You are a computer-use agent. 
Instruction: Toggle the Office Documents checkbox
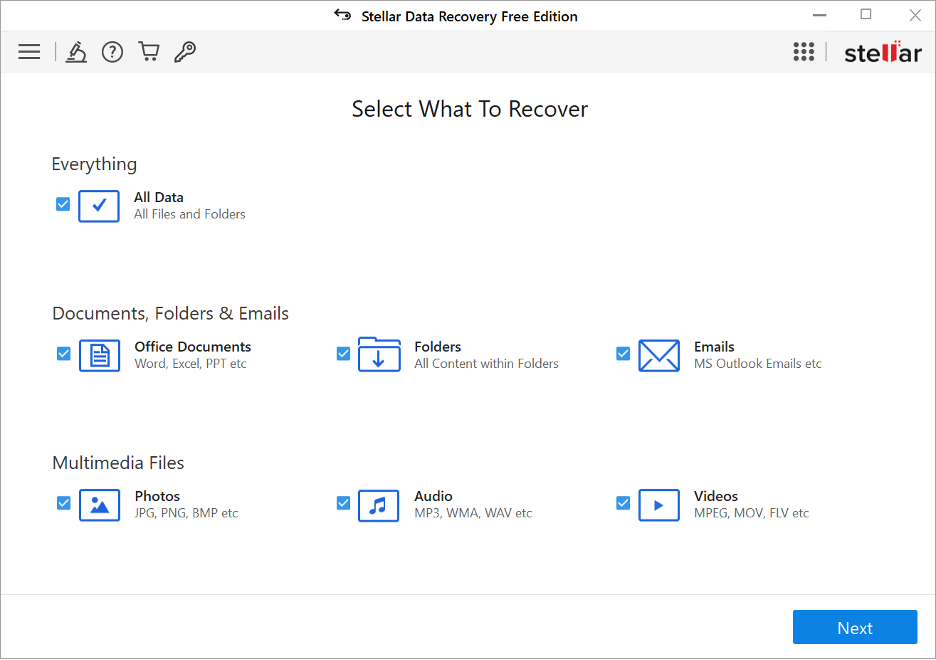(63, 354)
